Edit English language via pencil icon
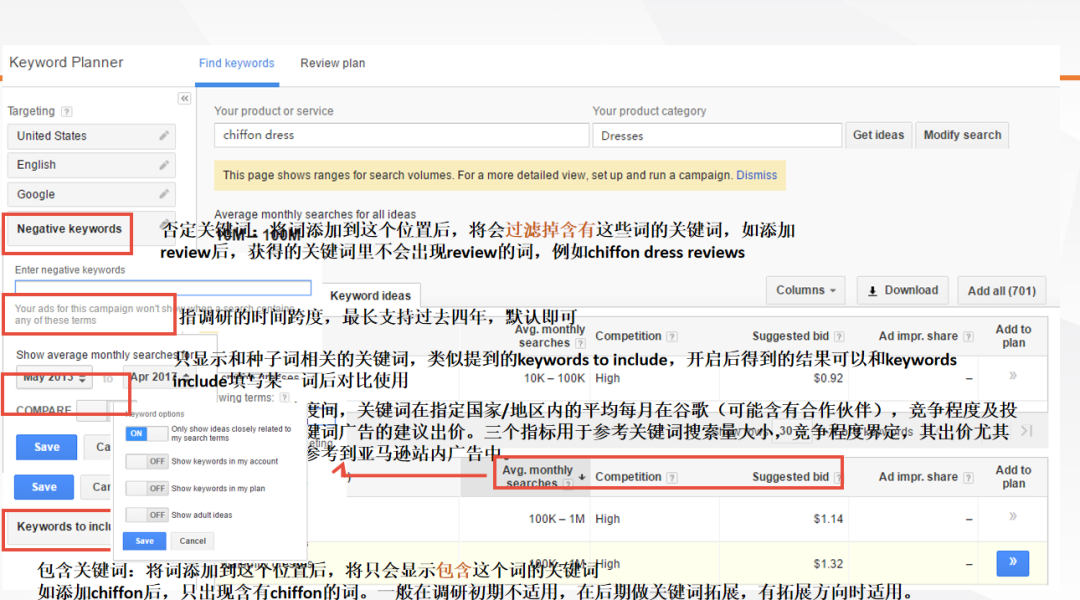The width and height of the screenshot is (1080, 600). click(164, 165)
